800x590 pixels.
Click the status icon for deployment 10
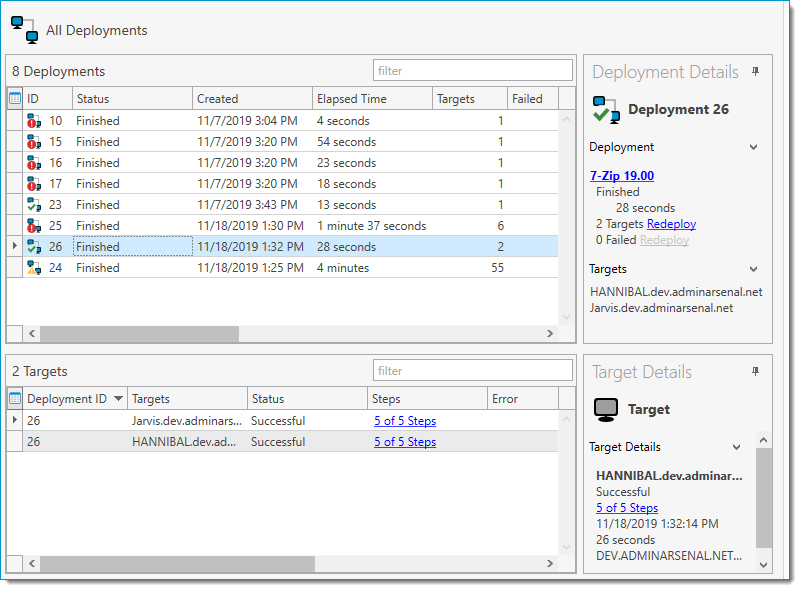pyautogui.click(x=34, y=121)
